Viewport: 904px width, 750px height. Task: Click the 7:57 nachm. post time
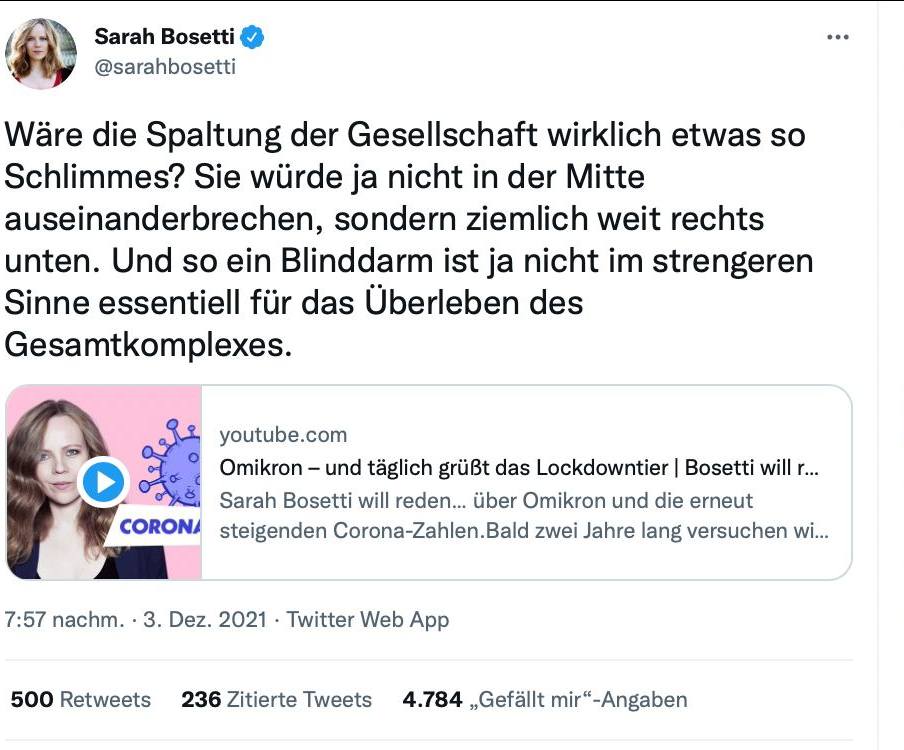[x=63, y=620]
